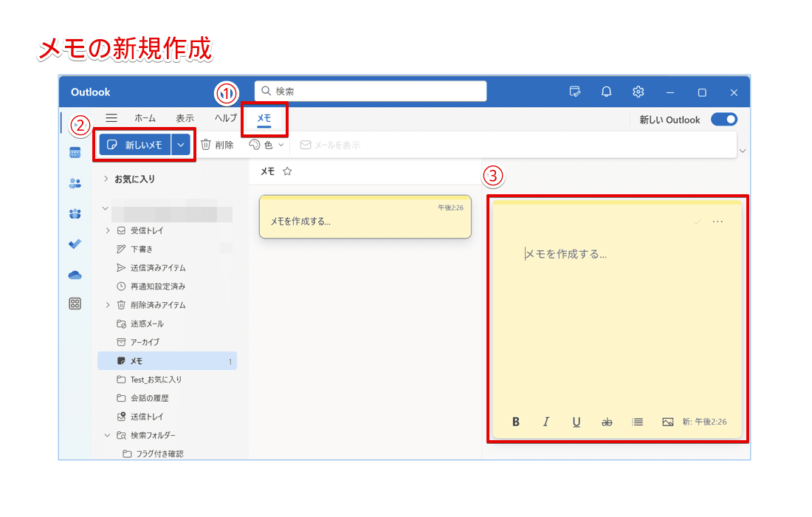Open the People contacts icon
Screen dimensions: 812x517
tap(75, 183)
